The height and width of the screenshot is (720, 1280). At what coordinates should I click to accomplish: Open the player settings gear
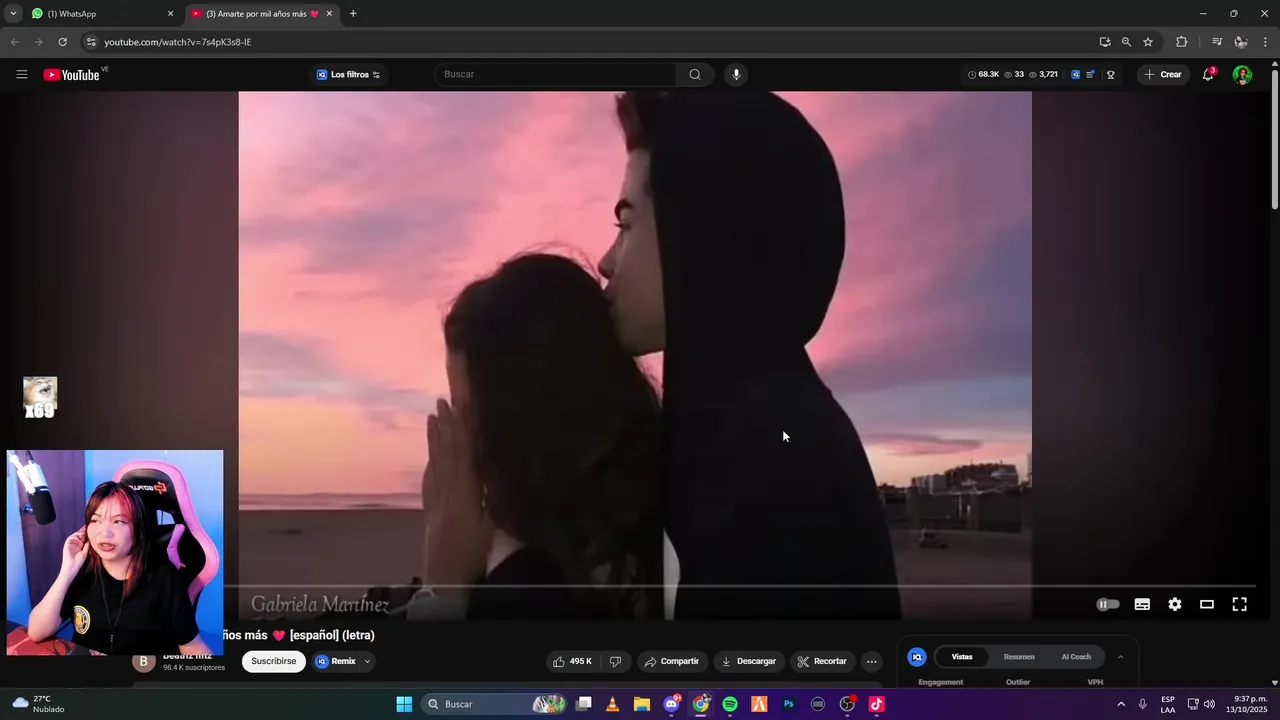1175,604
